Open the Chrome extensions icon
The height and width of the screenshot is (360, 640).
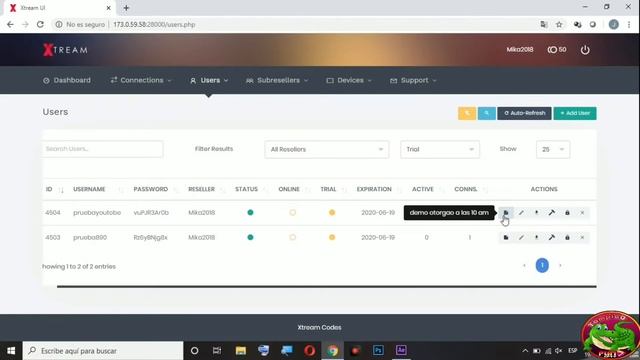(x=577, y=24)
